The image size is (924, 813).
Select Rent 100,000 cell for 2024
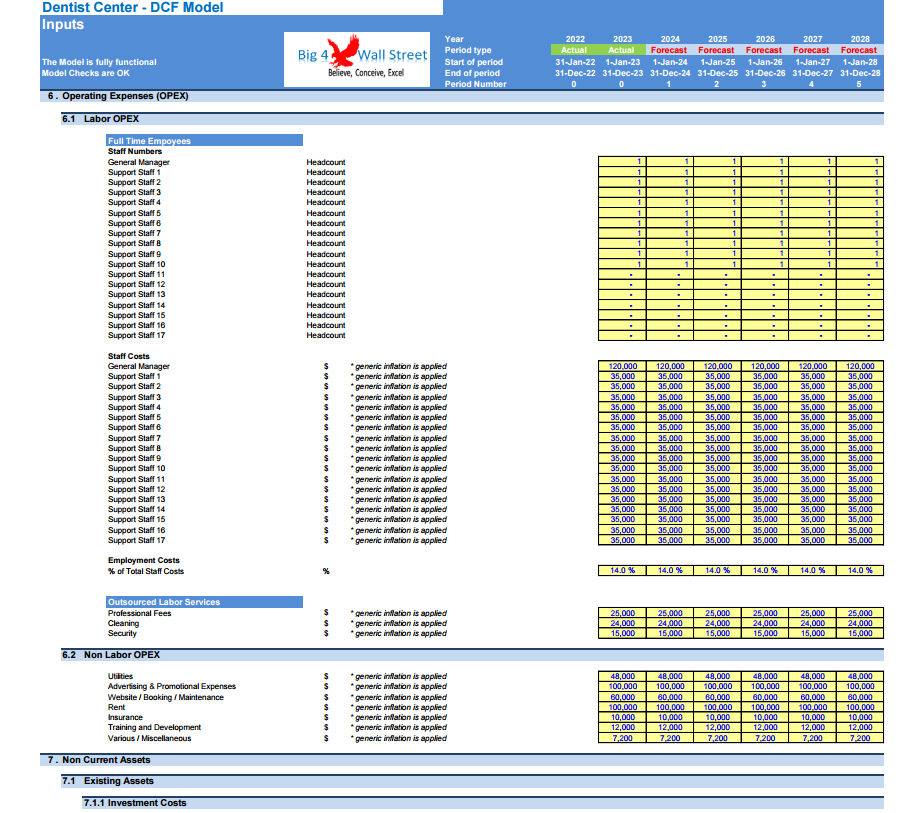(670, 707)
